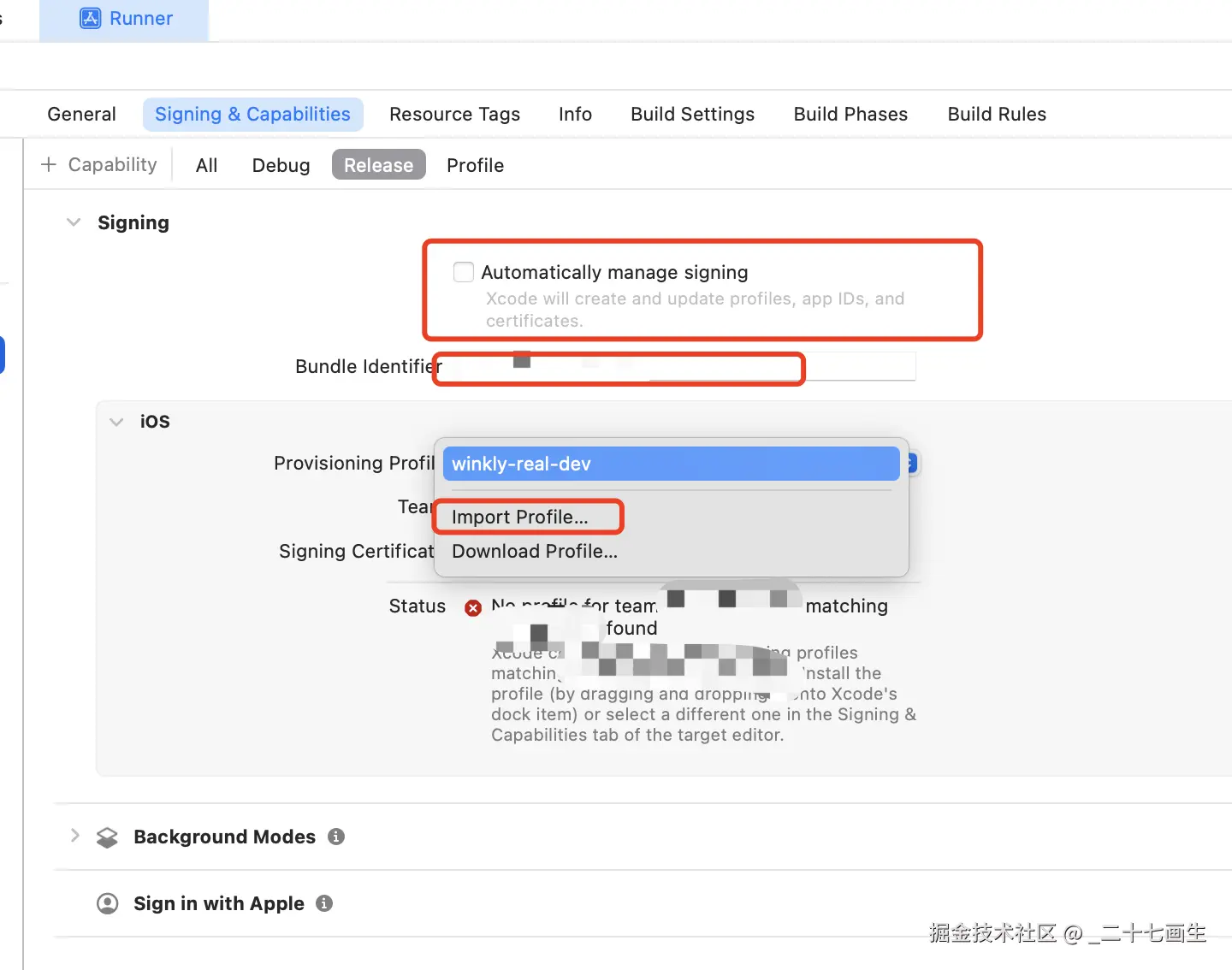This screenshot has width=1232, height=970.
Task: Collapse the Signing section
Action: point(74,222)
